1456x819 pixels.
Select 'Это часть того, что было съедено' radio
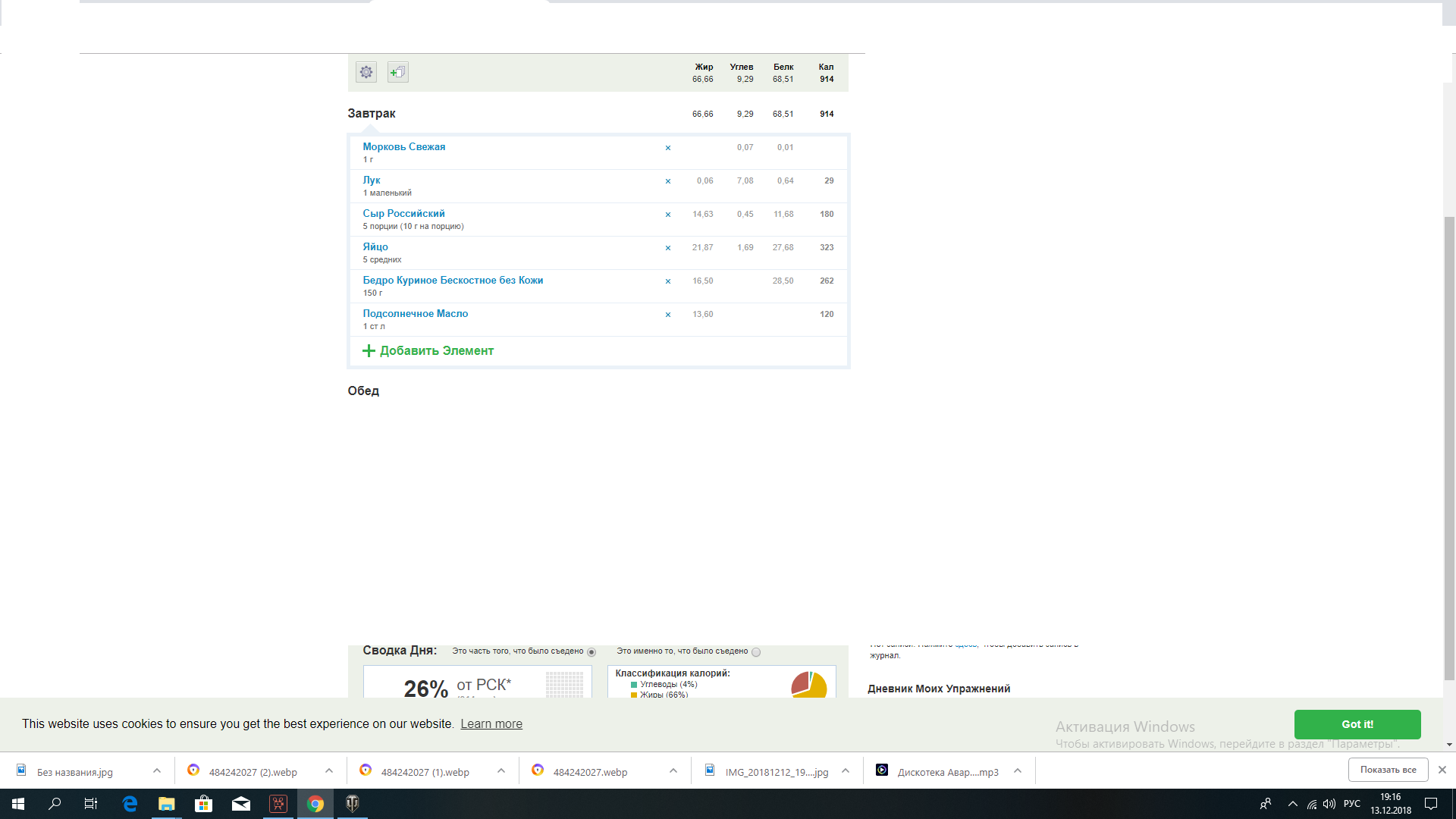click(591, 652)
